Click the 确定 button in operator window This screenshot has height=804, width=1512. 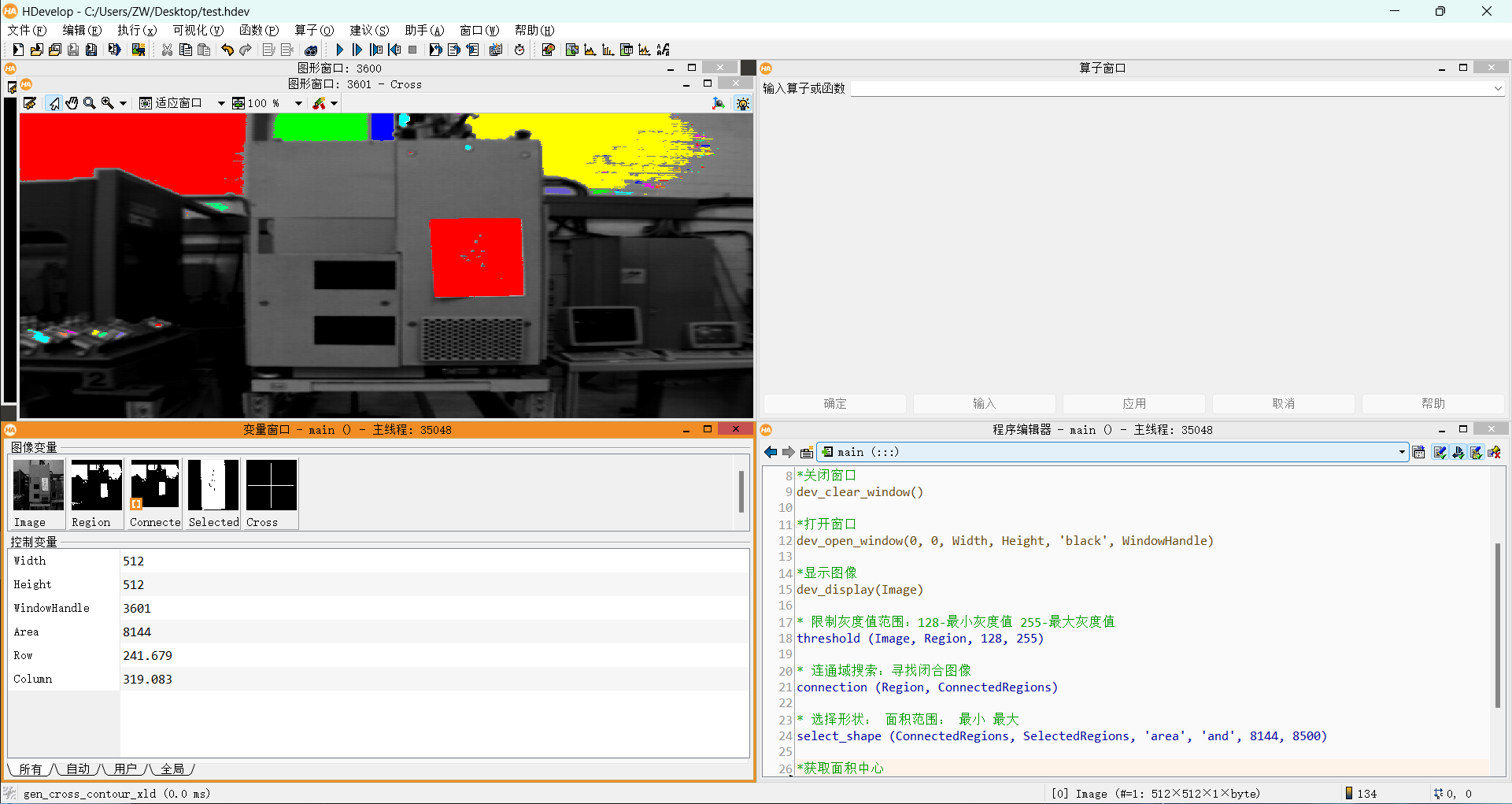[834, 403]
